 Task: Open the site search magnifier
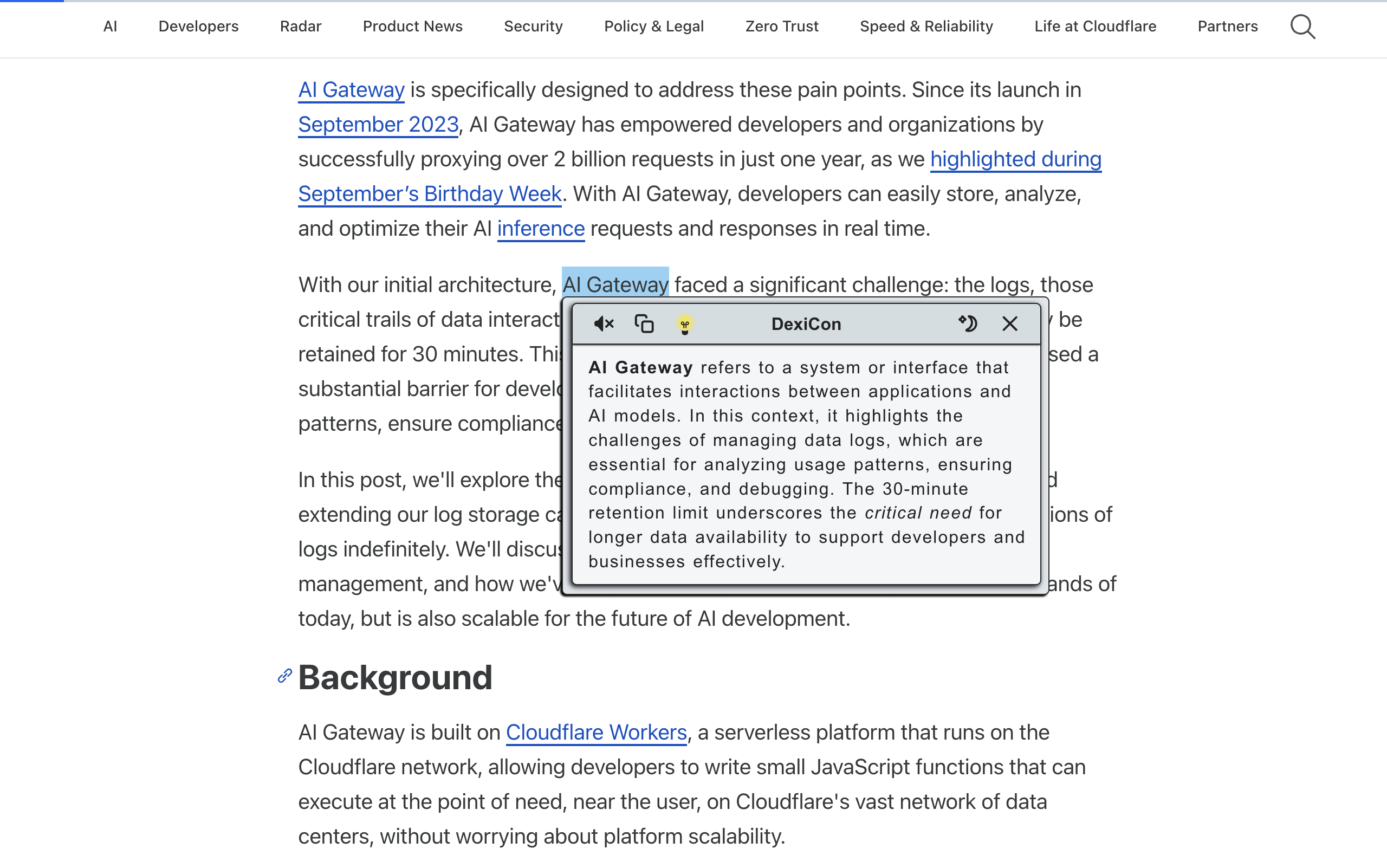pos(1302,27)
